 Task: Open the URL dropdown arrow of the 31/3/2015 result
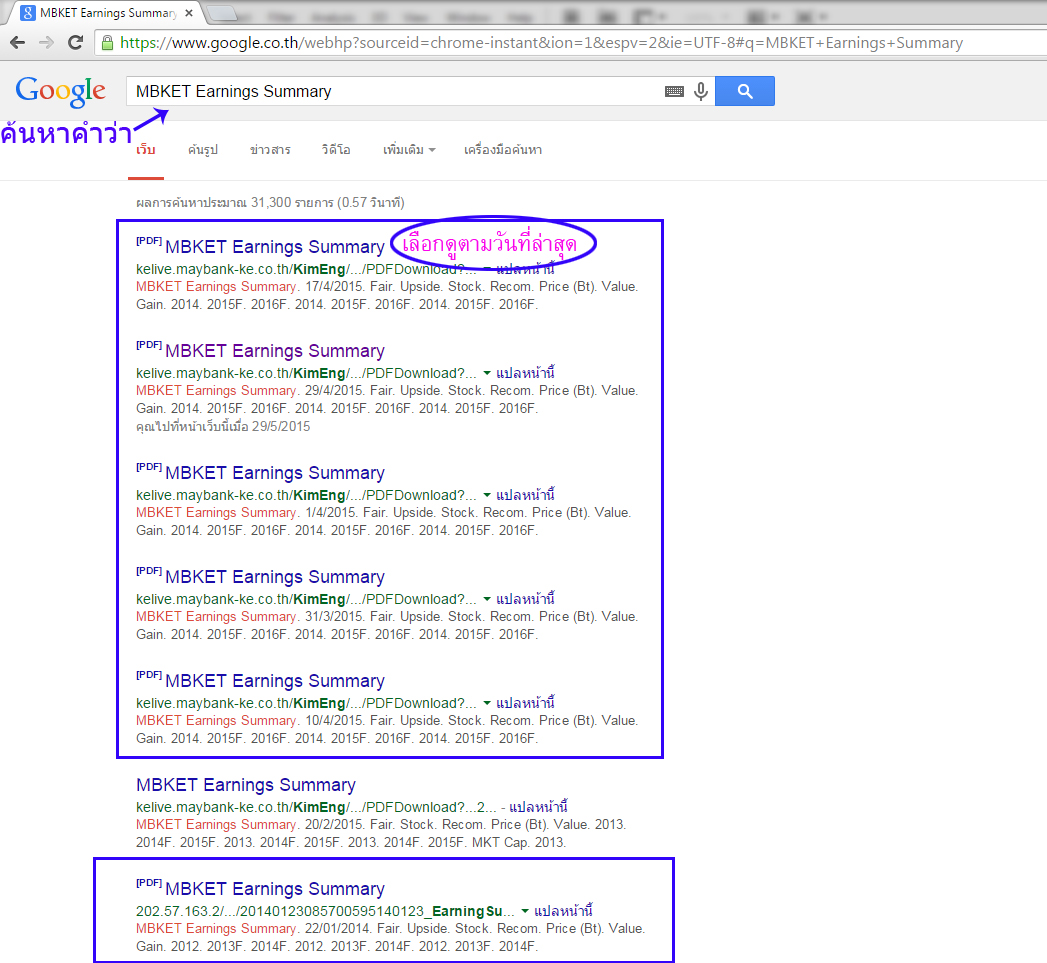pyautogui.click(x=487, y=598)
